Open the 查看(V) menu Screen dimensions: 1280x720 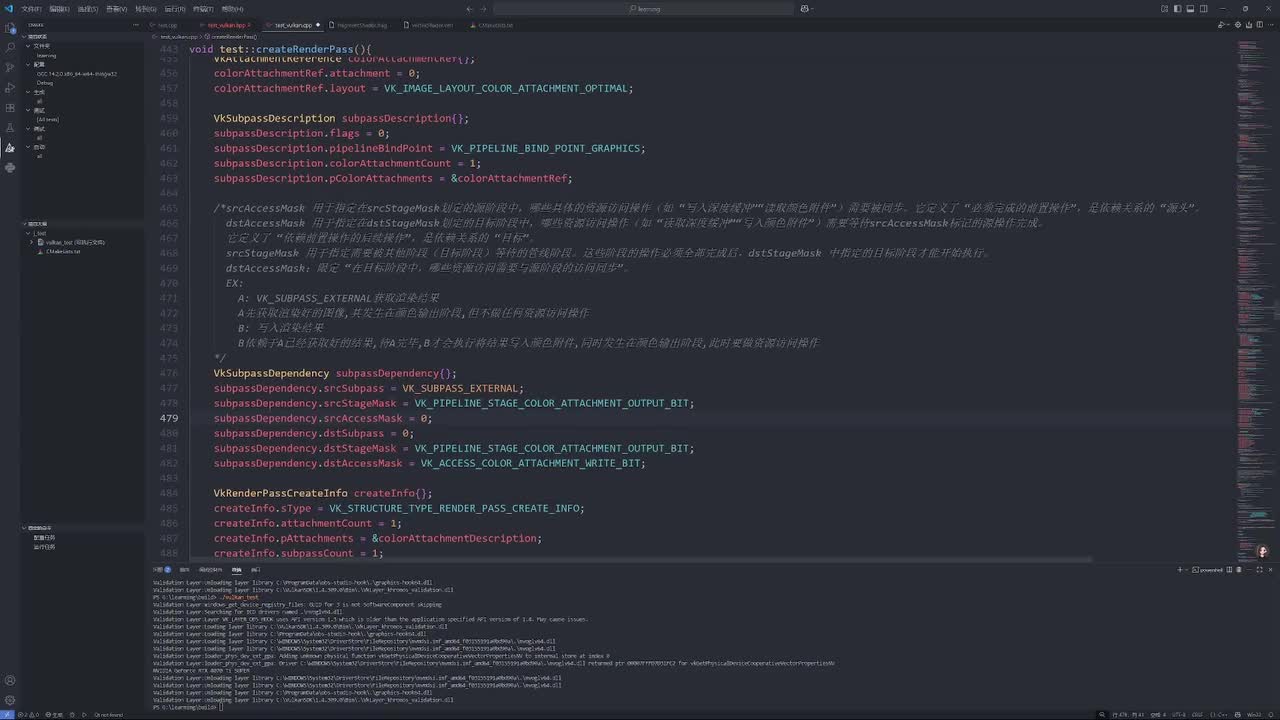click(x=117, y=8)
